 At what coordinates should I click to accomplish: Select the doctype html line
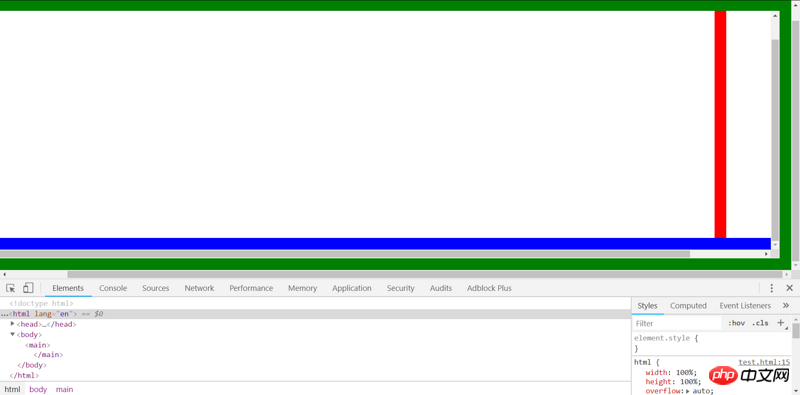click(41, 304)
